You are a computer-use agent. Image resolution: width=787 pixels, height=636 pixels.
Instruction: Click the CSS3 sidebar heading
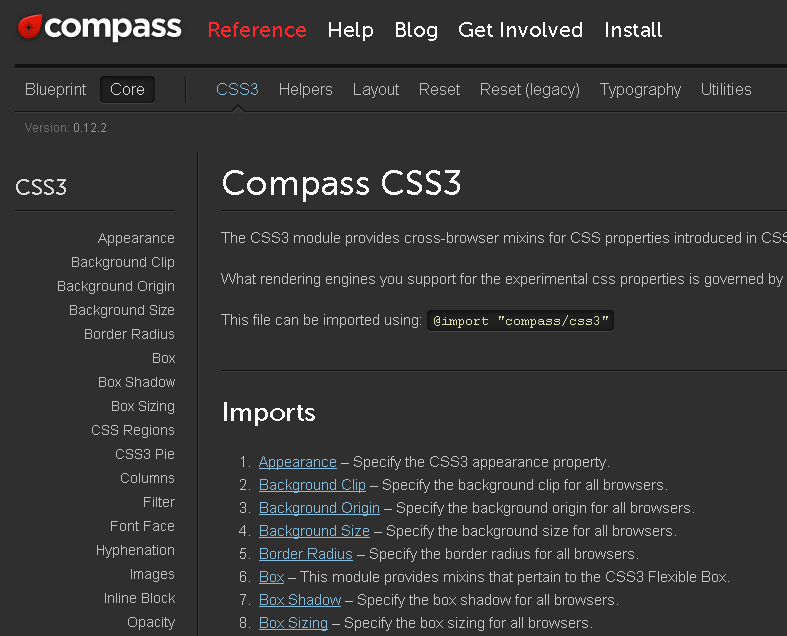coord(41,187)
